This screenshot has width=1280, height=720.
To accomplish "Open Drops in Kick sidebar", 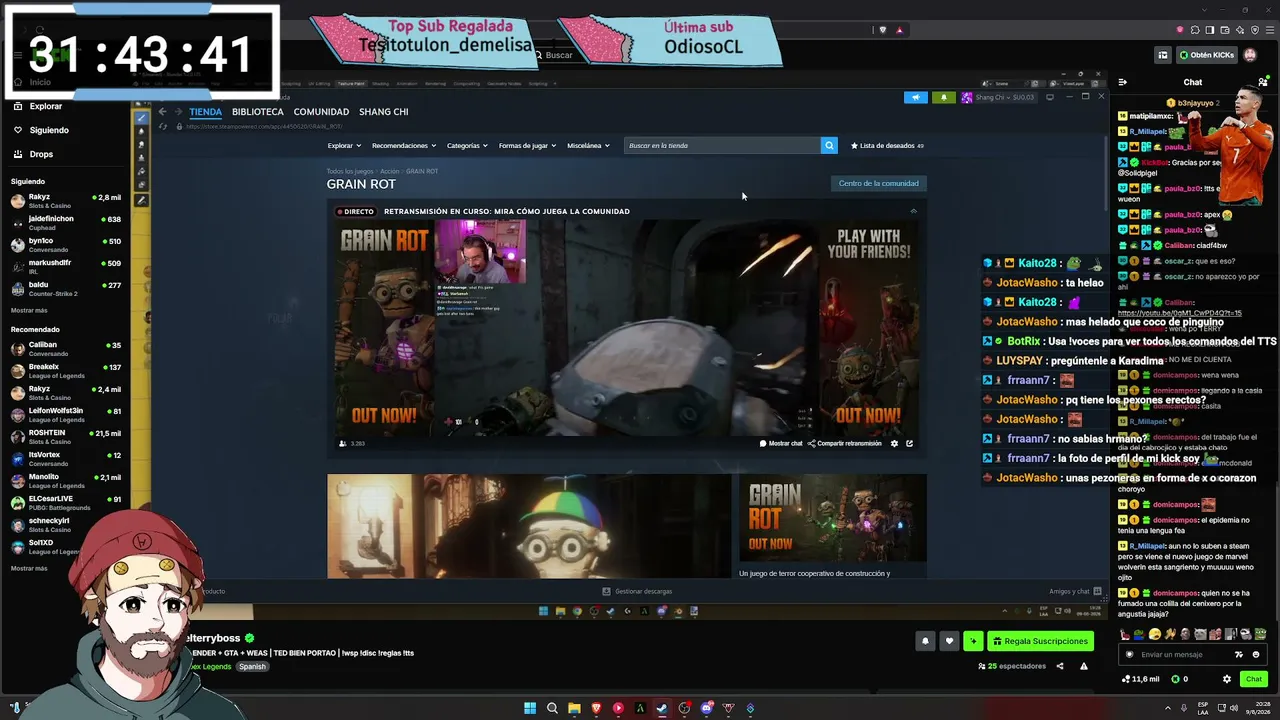I will coord(41,154).
